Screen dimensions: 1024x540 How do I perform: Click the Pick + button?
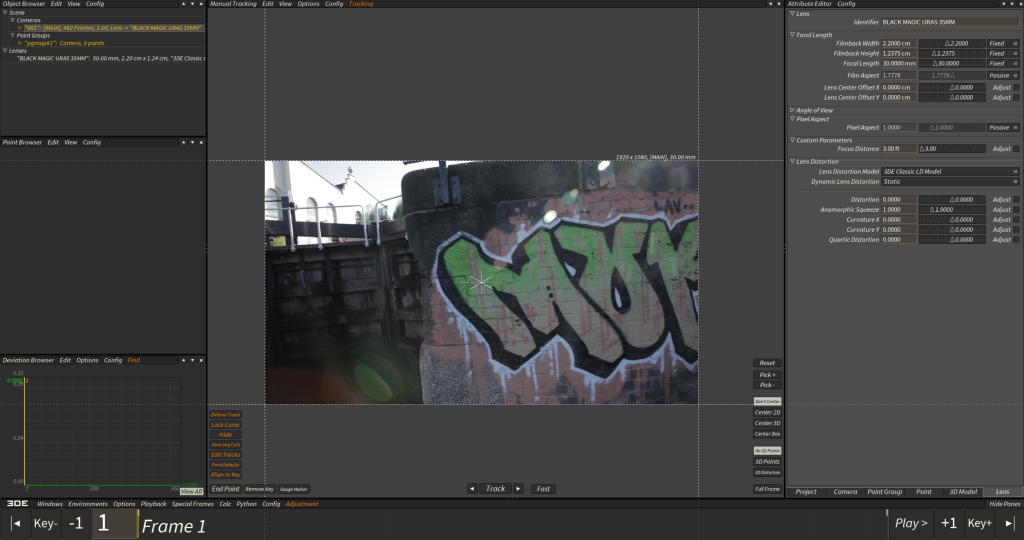coord(767,375)
